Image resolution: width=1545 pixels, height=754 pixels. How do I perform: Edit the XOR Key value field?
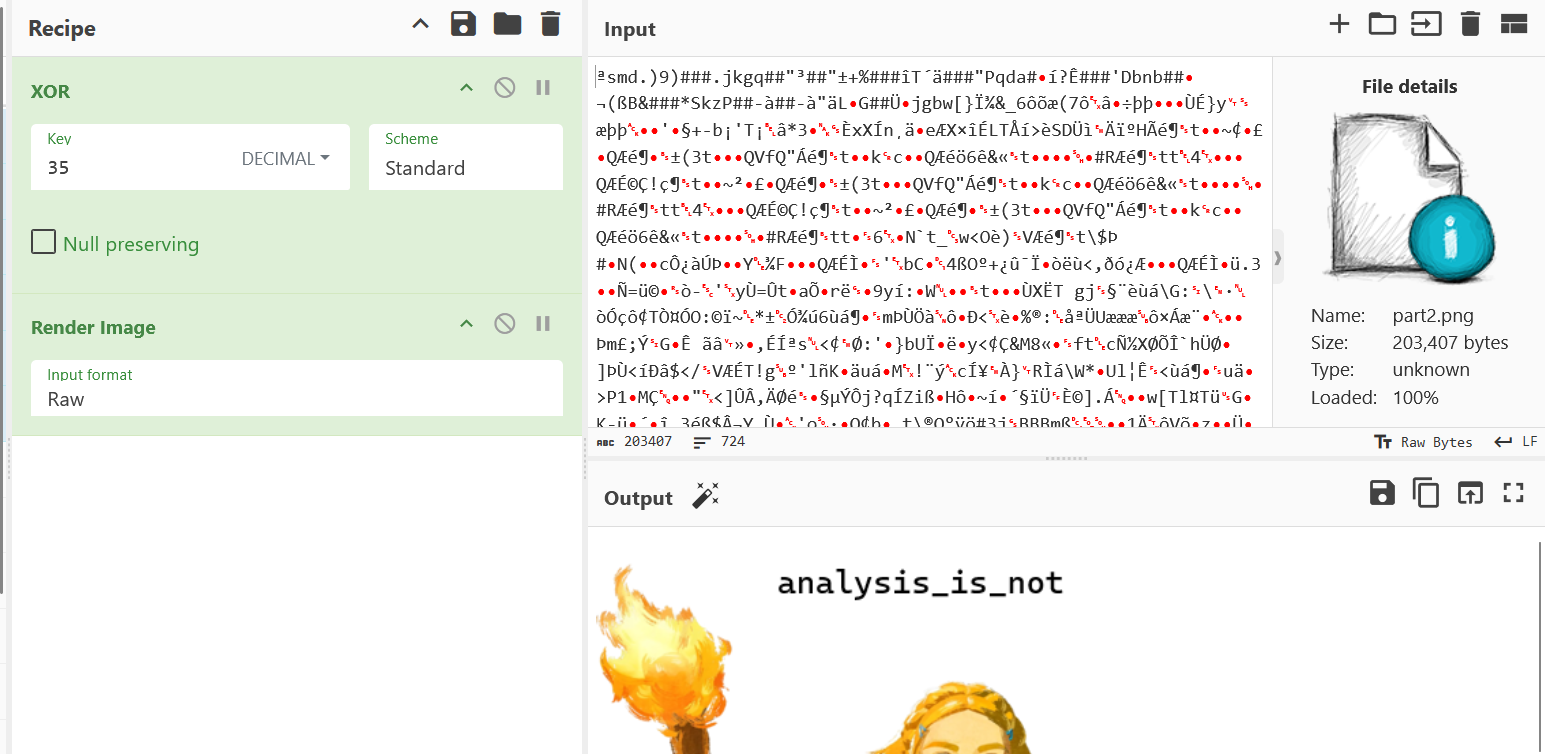click(135, 167)
